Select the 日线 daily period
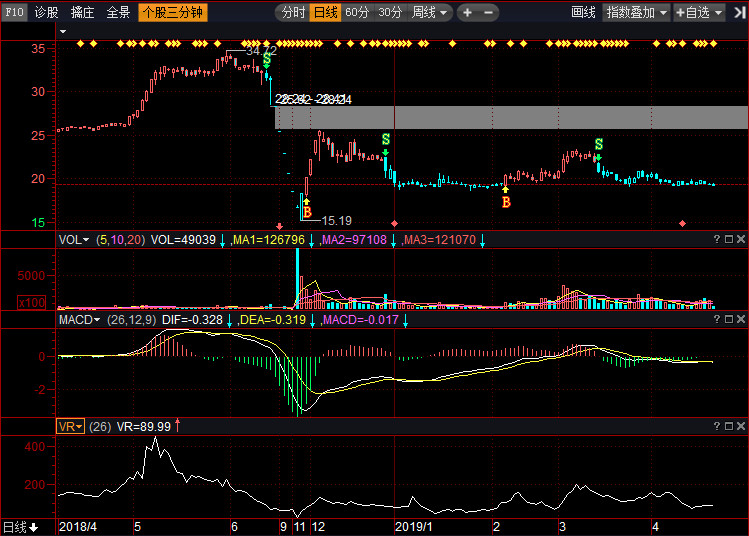The width and height of the screenshot is (749, 536). click(325, 12)
